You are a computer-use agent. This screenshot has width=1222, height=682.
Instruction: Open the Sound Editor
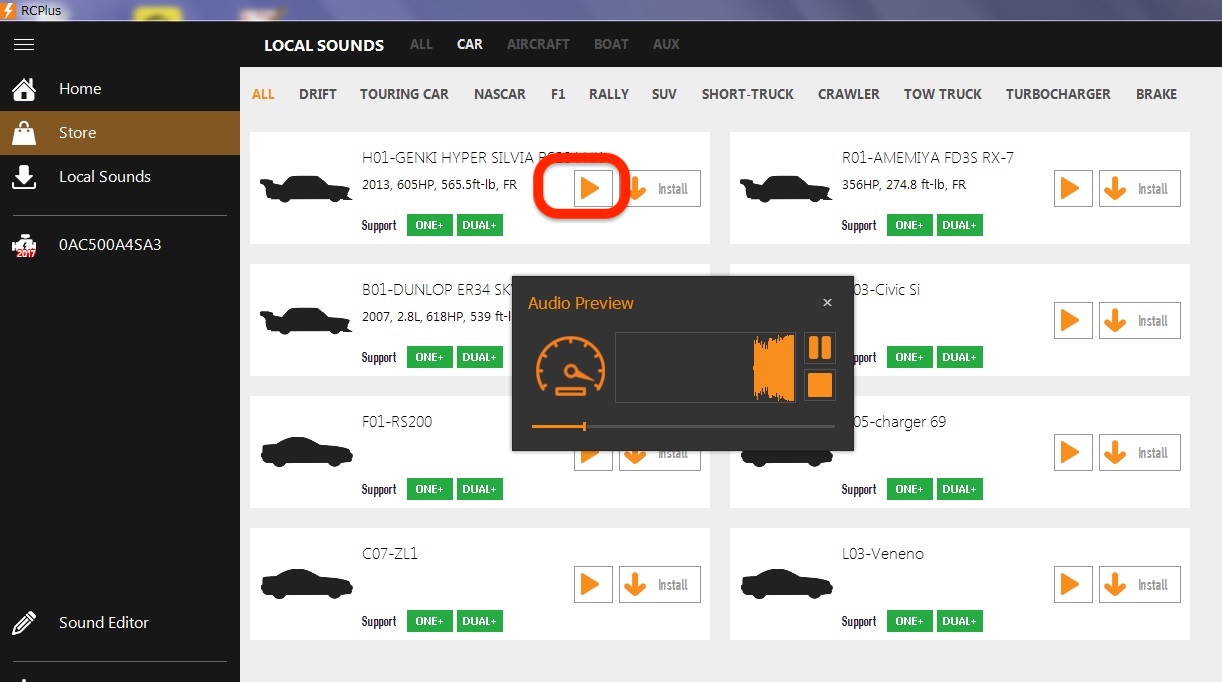(x=103, y=623)
